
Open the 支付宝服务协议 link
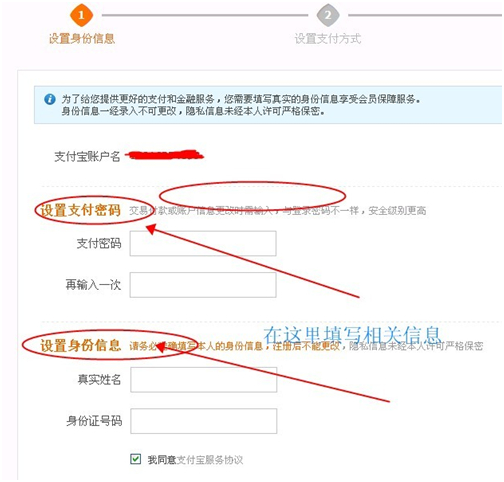click(209, 460)
